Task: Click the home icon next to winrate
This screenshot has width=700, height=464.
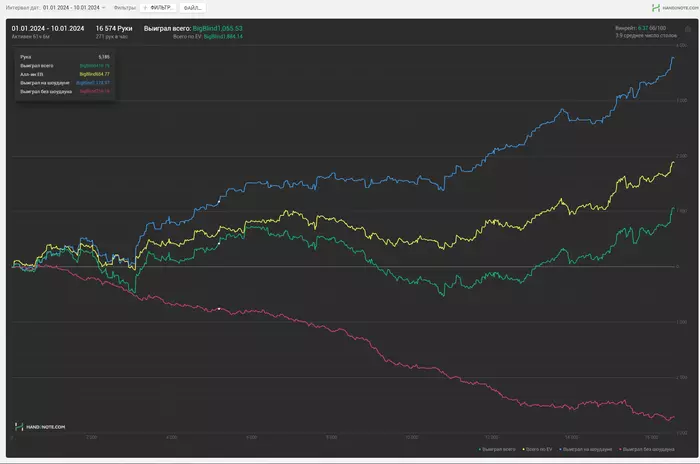Action: coord(688,29)
